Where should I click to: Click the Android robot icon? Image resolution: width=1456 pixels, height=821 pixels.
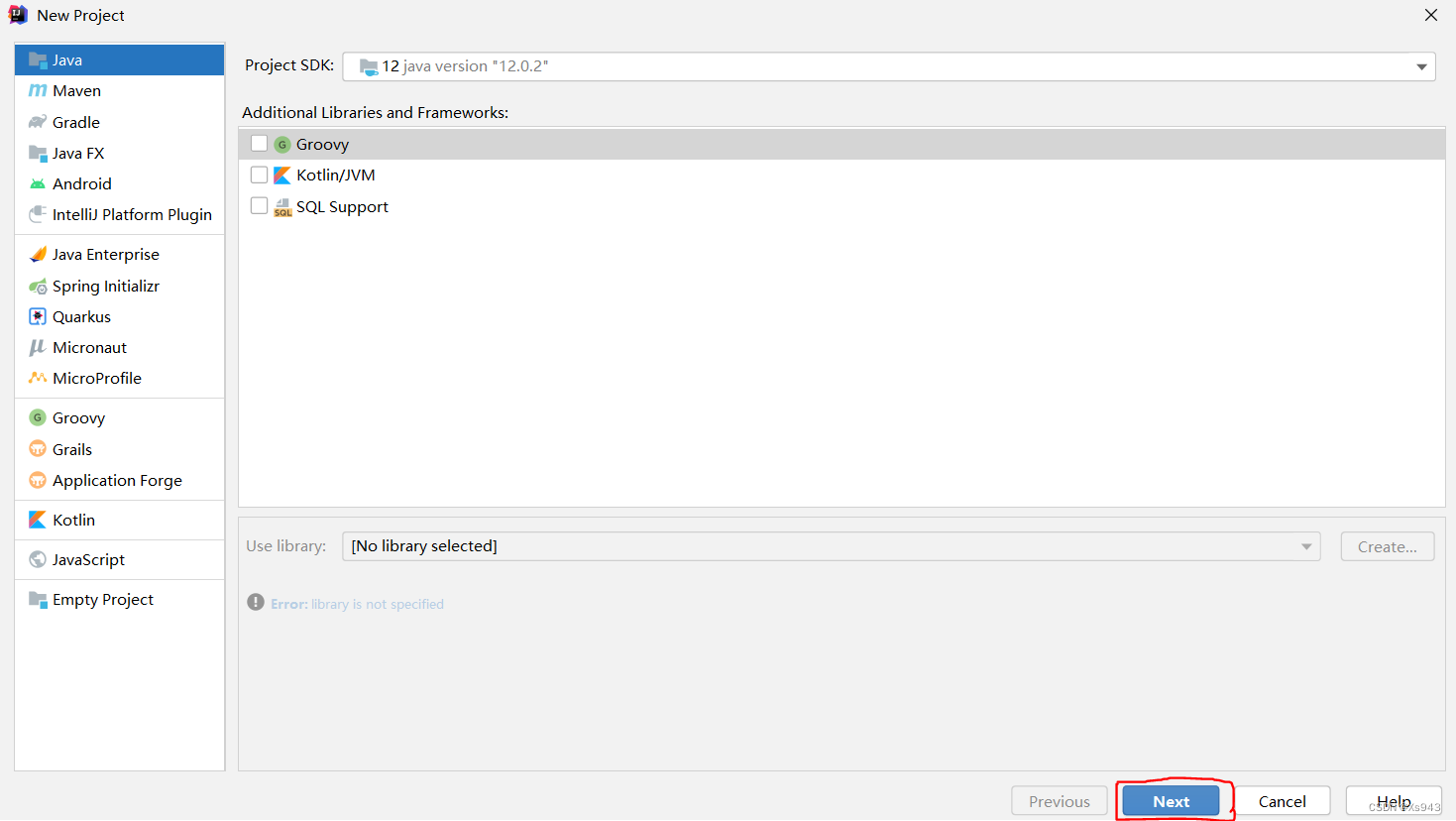(38, 184)
